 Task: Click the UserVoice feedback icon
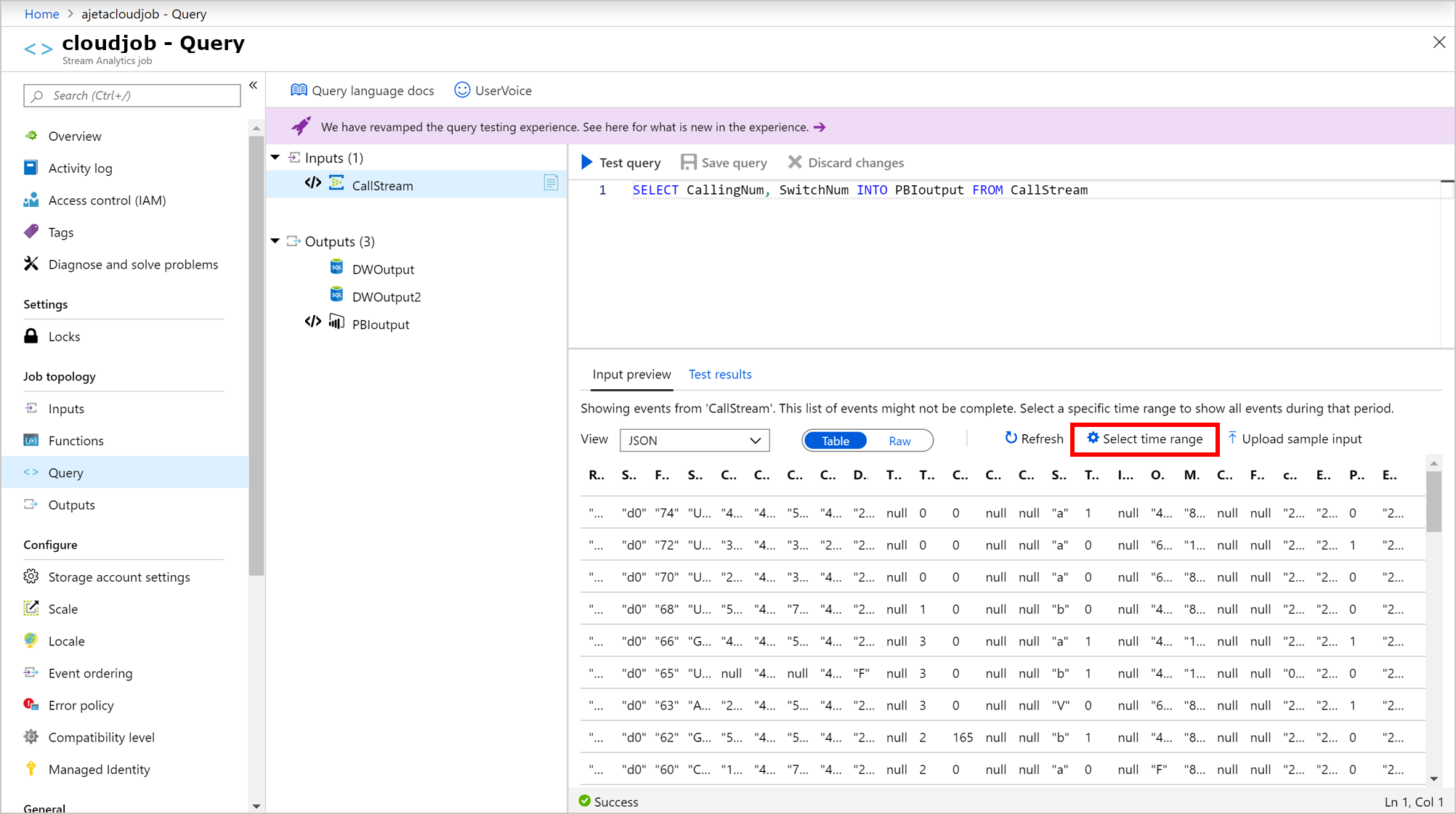click(x=462, y=90)
